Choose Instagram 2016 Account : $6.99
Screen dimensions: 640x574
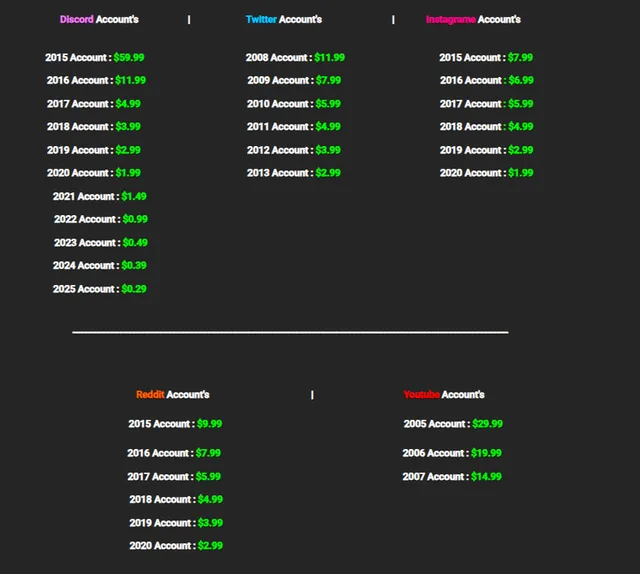(x=487, y=80)
